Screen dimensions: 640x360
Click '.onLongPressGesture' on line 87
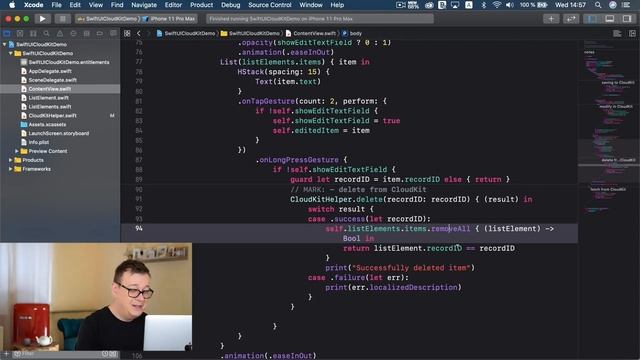tap(297, 160)
